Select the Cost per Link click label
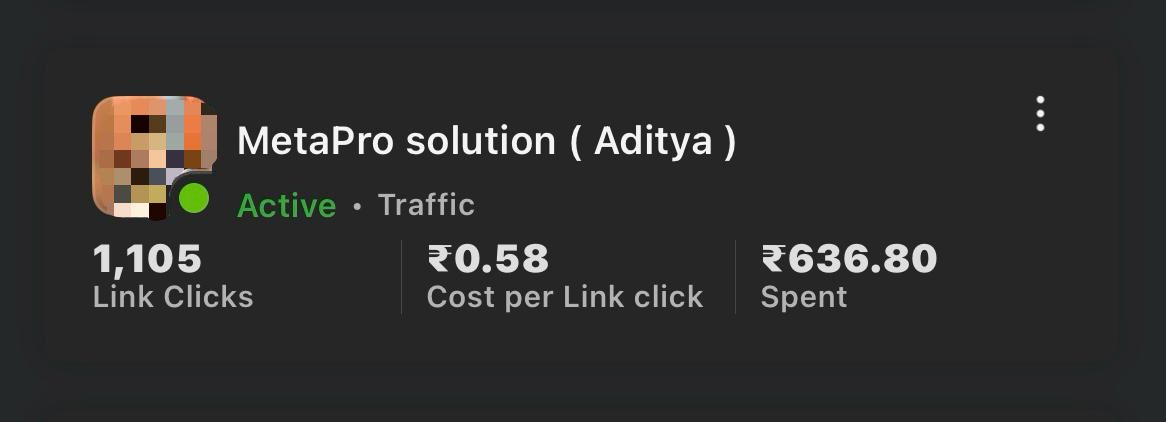This screenshot has height=422, width=1166. pyautogui.click(x=565, y=297)
